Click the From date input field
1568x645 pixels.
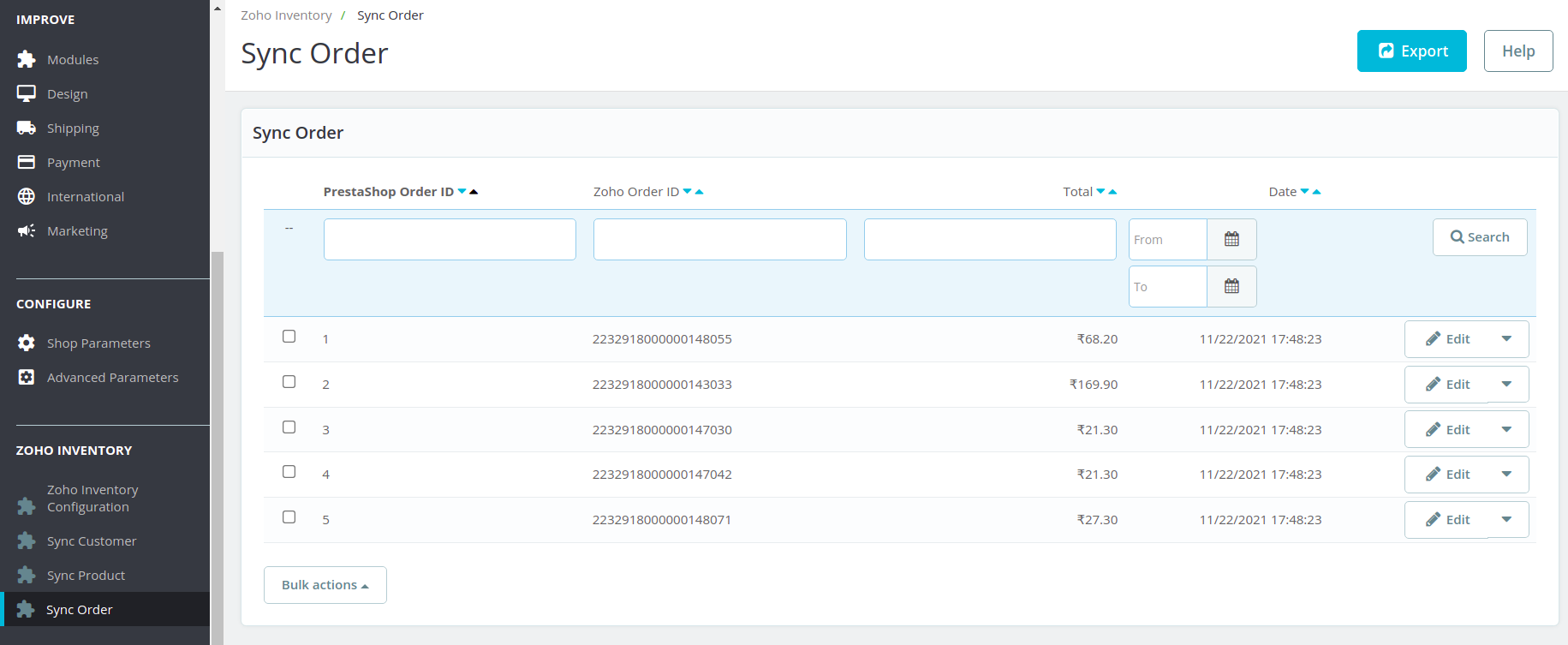click(x=1168, y=239)
